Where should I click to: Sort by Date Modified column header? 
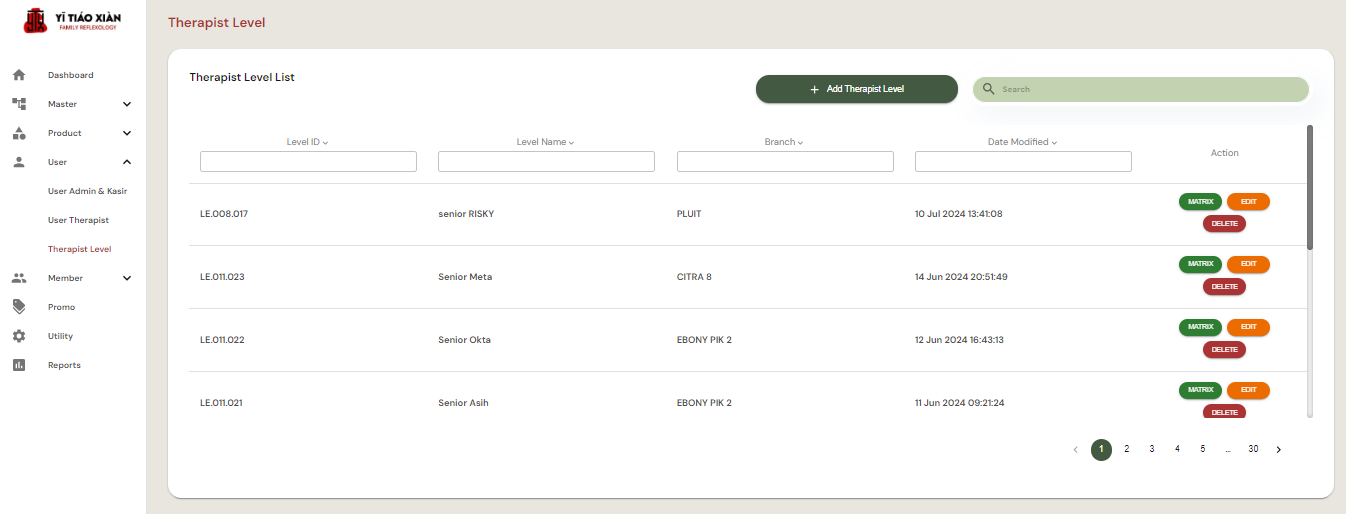tap(1022, 142)
